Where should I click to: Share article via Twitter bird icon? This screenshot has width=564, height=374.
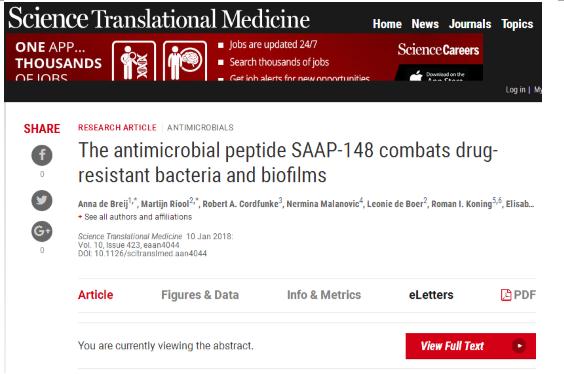coord(42,200)
